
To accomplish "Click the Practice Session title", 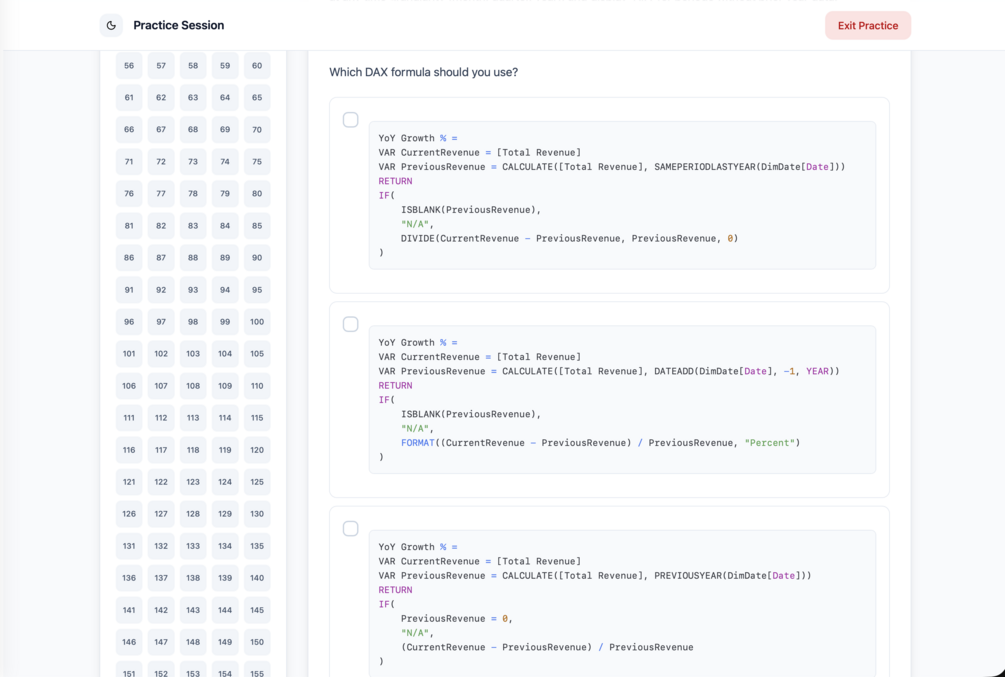I will click(x=179, y=25).
